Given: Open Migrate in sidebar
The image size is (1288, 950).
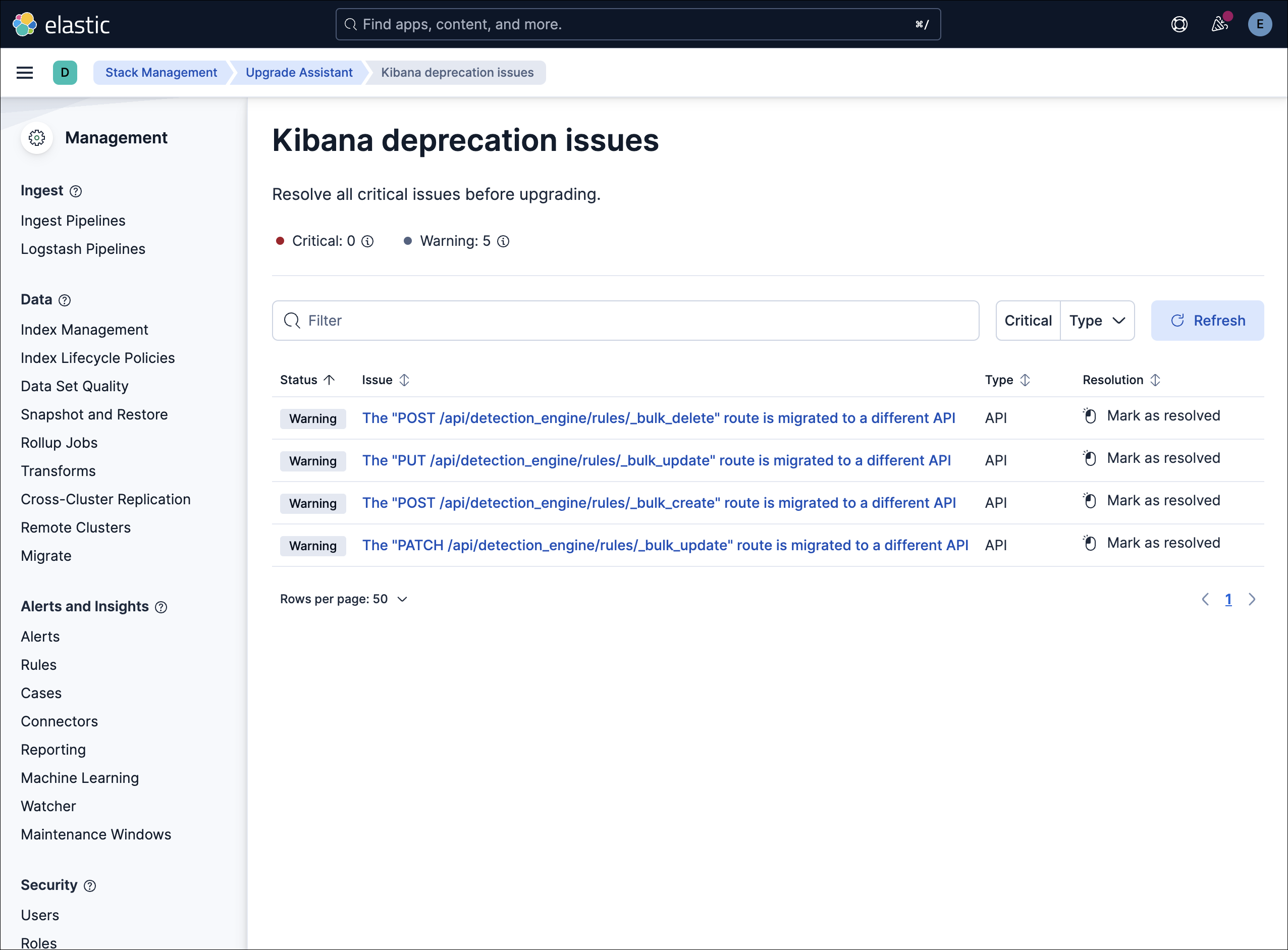Looking at the screenshot, I should (46, 555).
